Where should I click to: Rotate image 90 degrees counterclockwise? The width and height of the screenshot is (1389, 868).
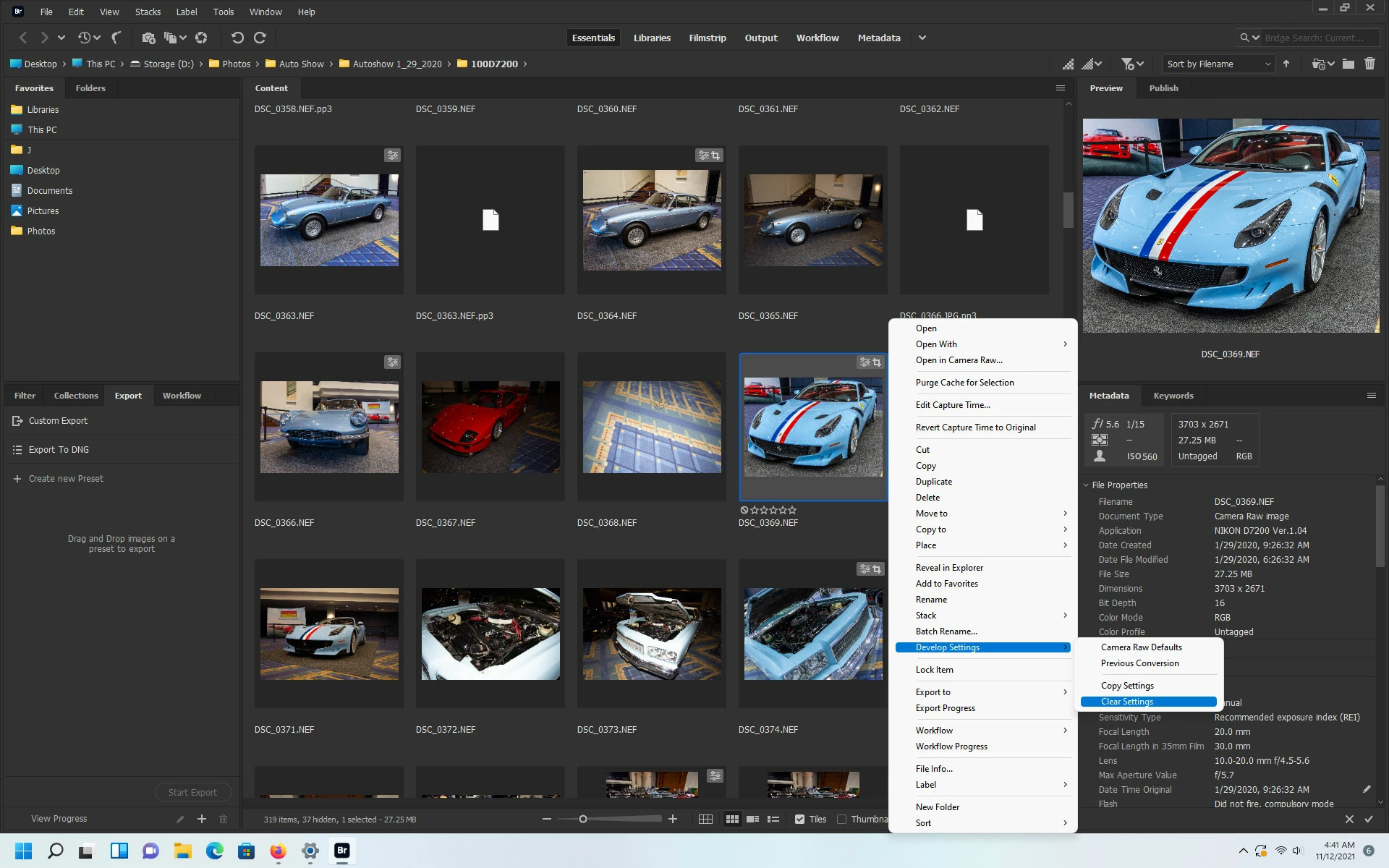coord(237,38)
